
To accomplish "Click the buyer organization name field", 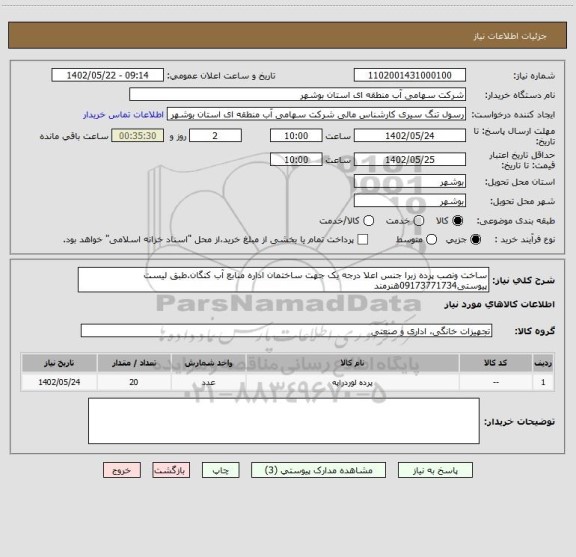I will point(298,95).
